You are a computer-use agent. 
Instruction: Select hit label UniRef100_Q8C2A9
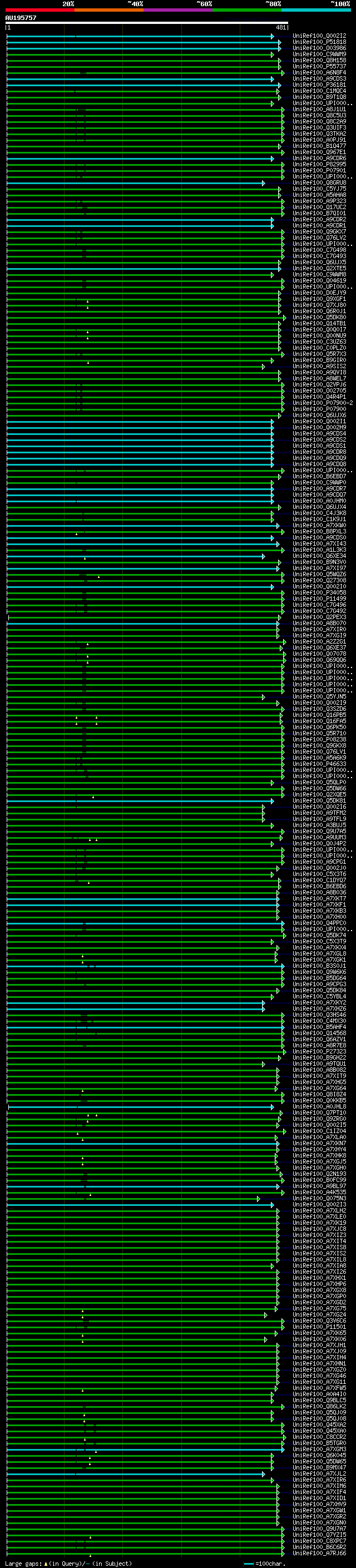[319, 122]
